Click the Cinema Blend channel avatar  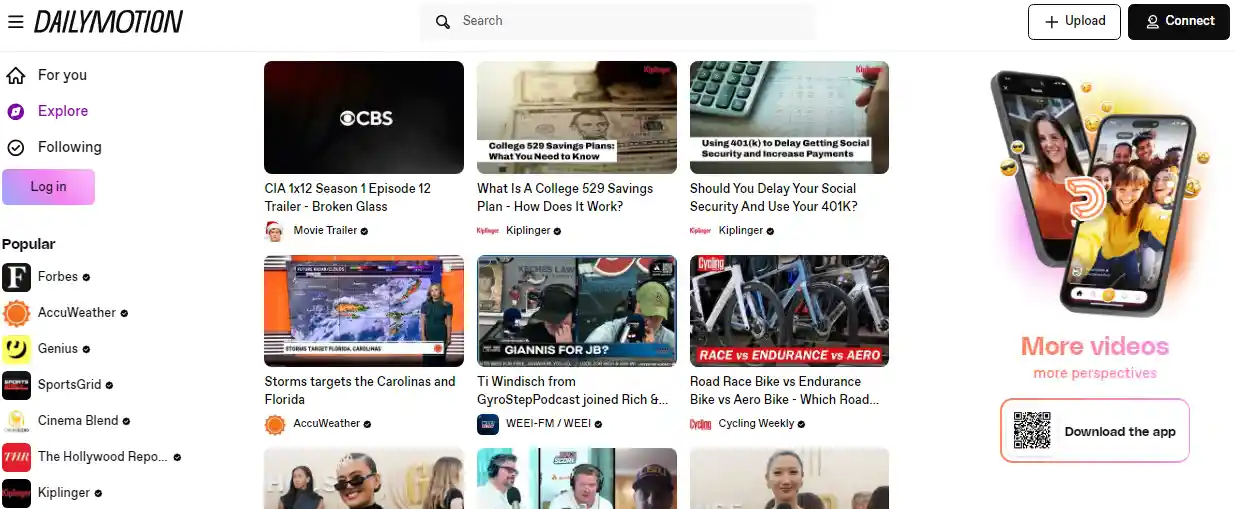click(x=16, y=421)
